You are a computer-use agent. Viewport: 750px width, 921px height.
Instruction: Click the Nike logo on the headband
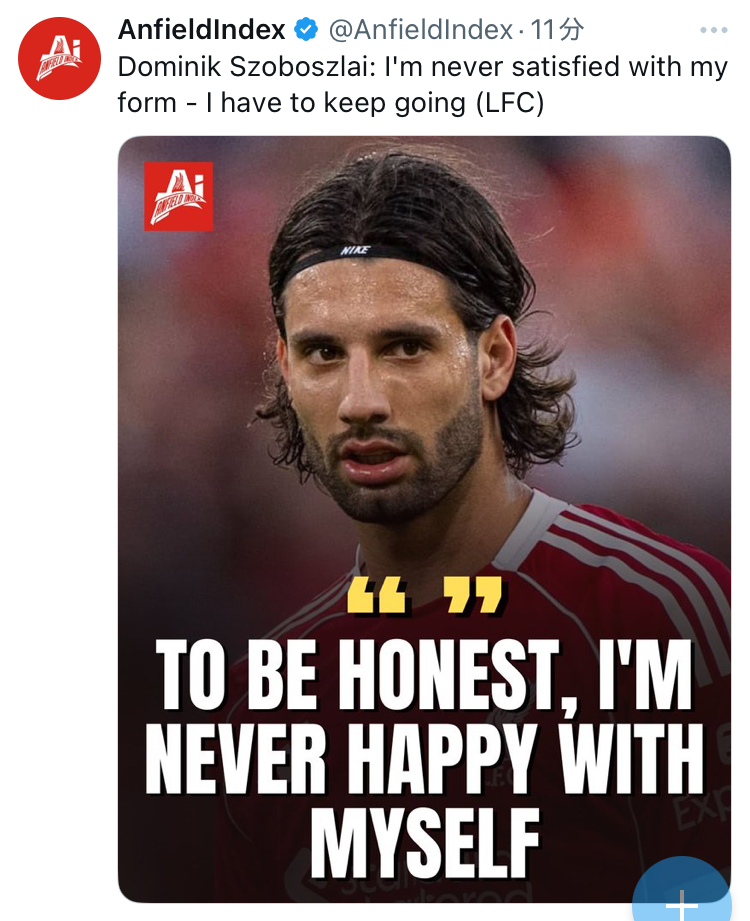click(x=355, y=249)
